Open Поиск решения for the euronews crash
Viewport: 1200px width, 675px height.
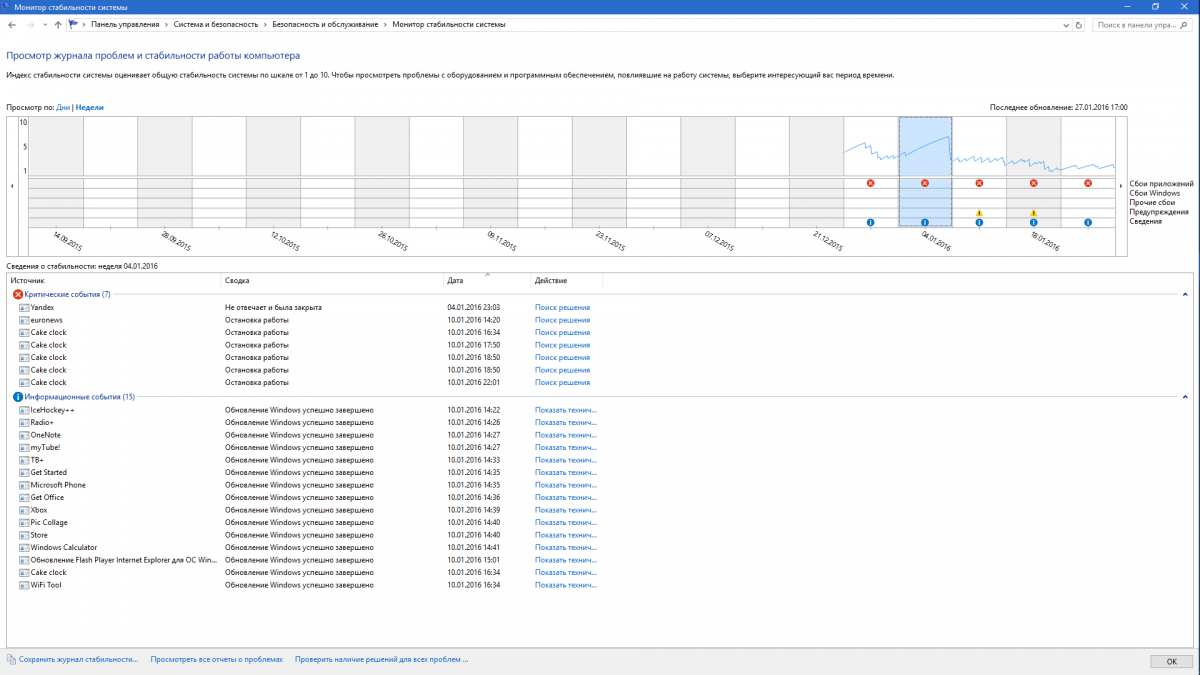click(x=562, y=320)
